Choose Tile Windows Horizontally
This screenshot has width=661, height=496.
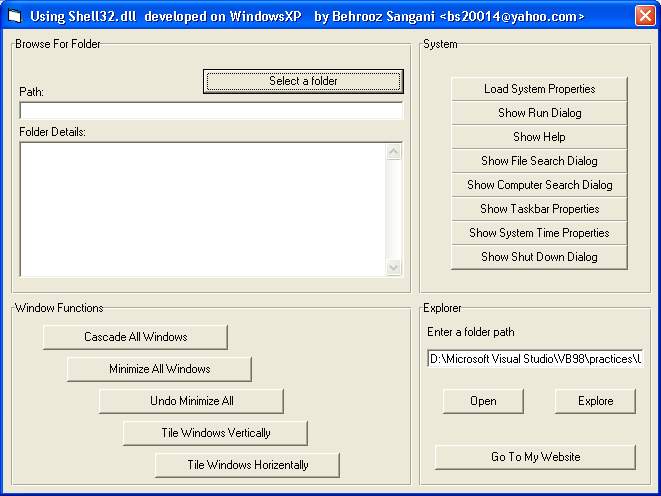pyautogui.click(x=247, y=465)
